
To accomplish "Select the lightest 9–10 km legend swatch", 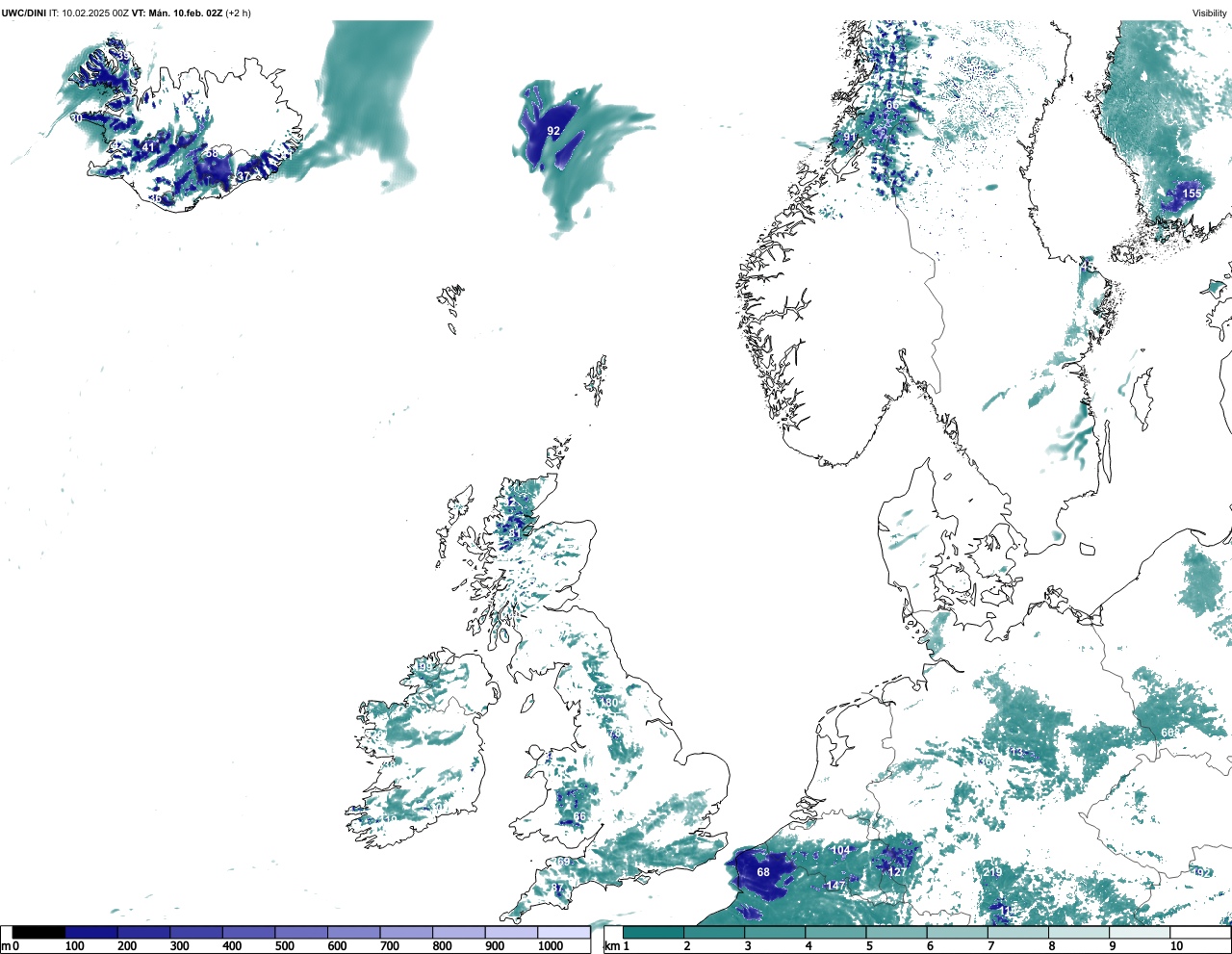I will tap(1141, 932).
